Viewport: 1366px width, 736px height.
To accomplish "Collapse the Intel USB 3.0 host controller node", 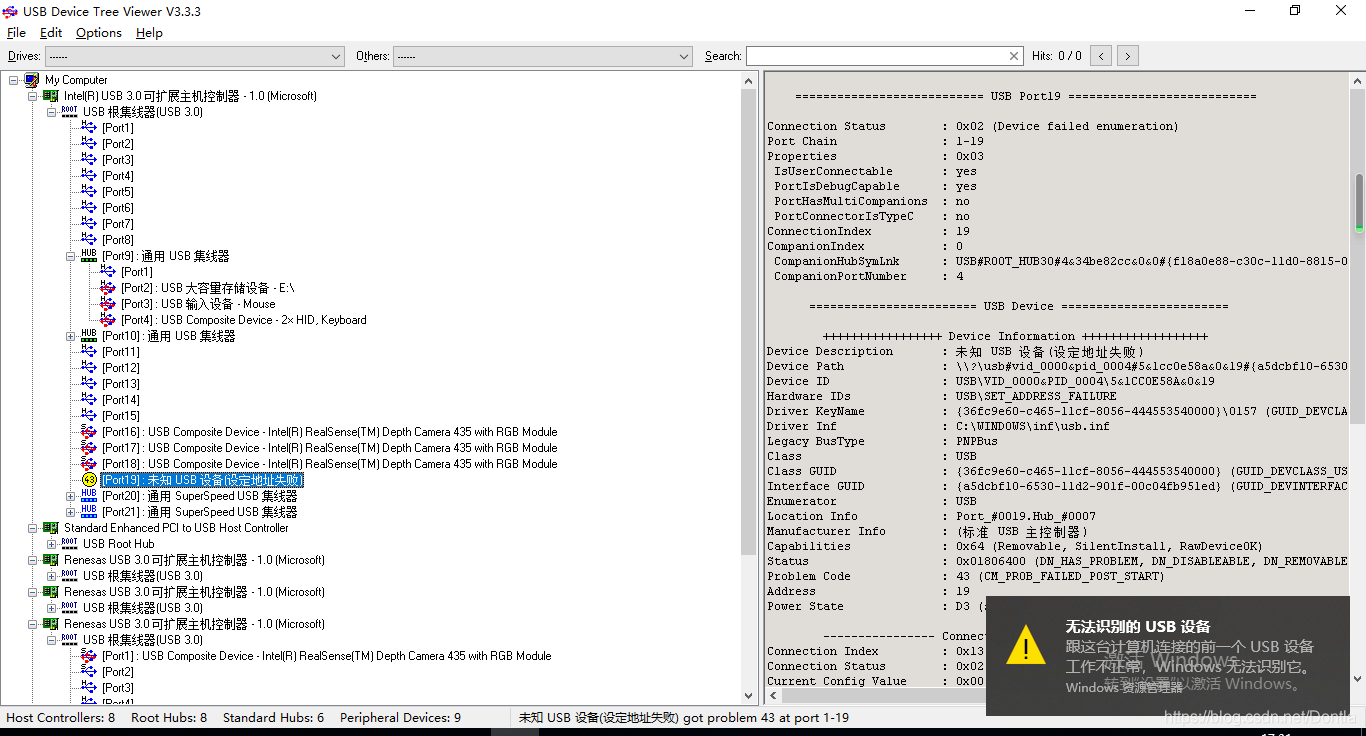I will [x=32, y=96].
